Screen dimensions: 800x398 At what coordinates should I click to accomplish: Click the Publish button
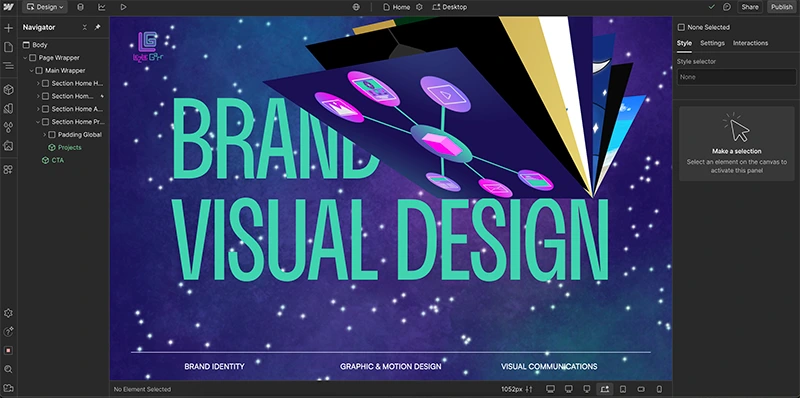tap(782, 7)
